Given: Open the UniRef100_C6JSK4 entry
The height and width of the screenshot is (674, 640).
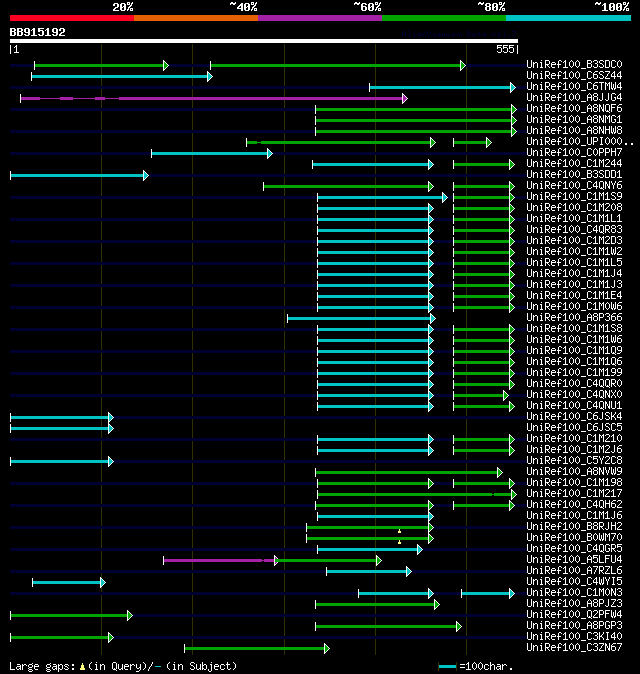Looking at the screenshot, I should point(574,417).
